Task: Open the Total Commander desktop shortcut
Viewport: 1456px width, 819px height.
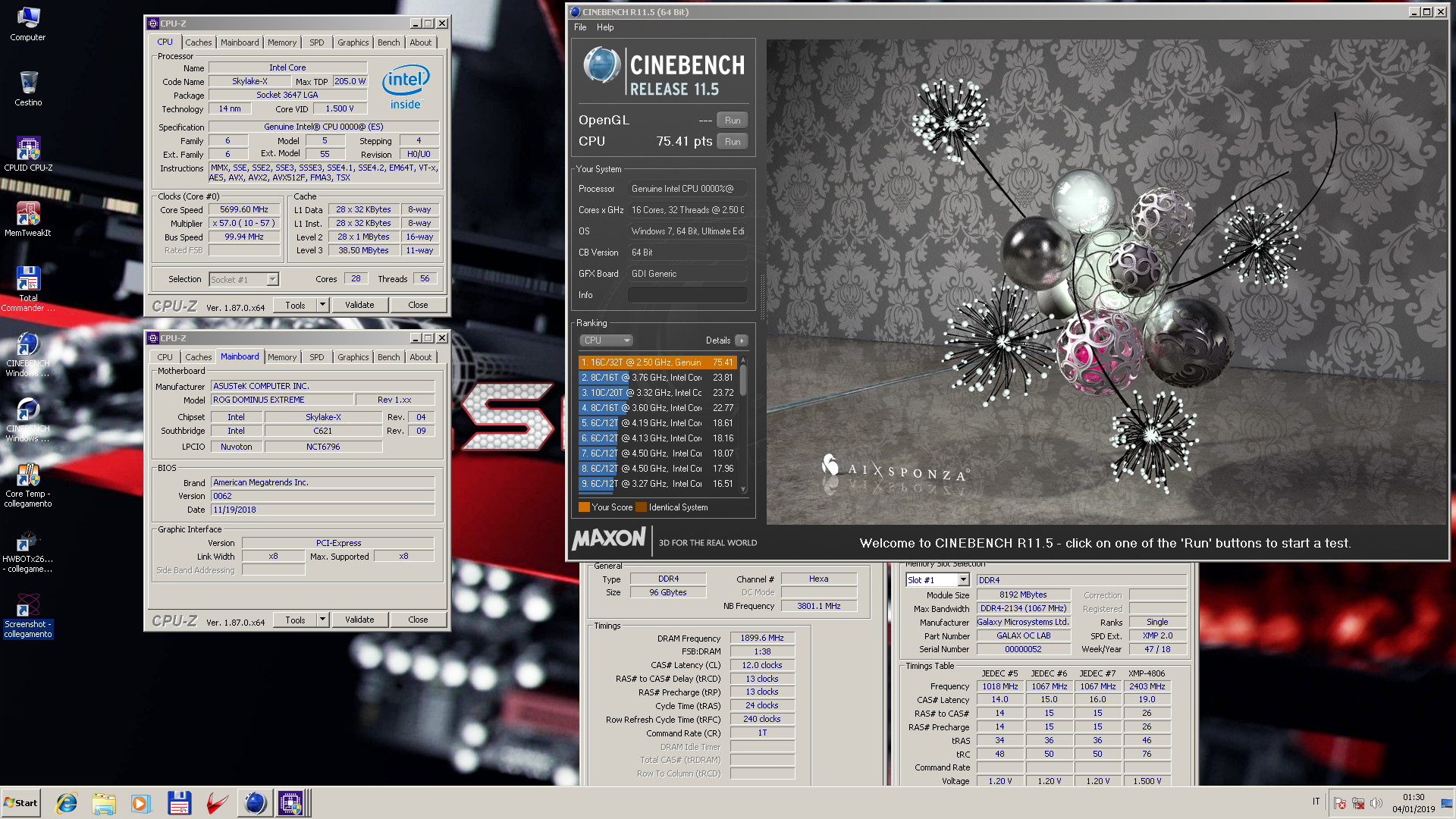Action: (x=28, y=289)
